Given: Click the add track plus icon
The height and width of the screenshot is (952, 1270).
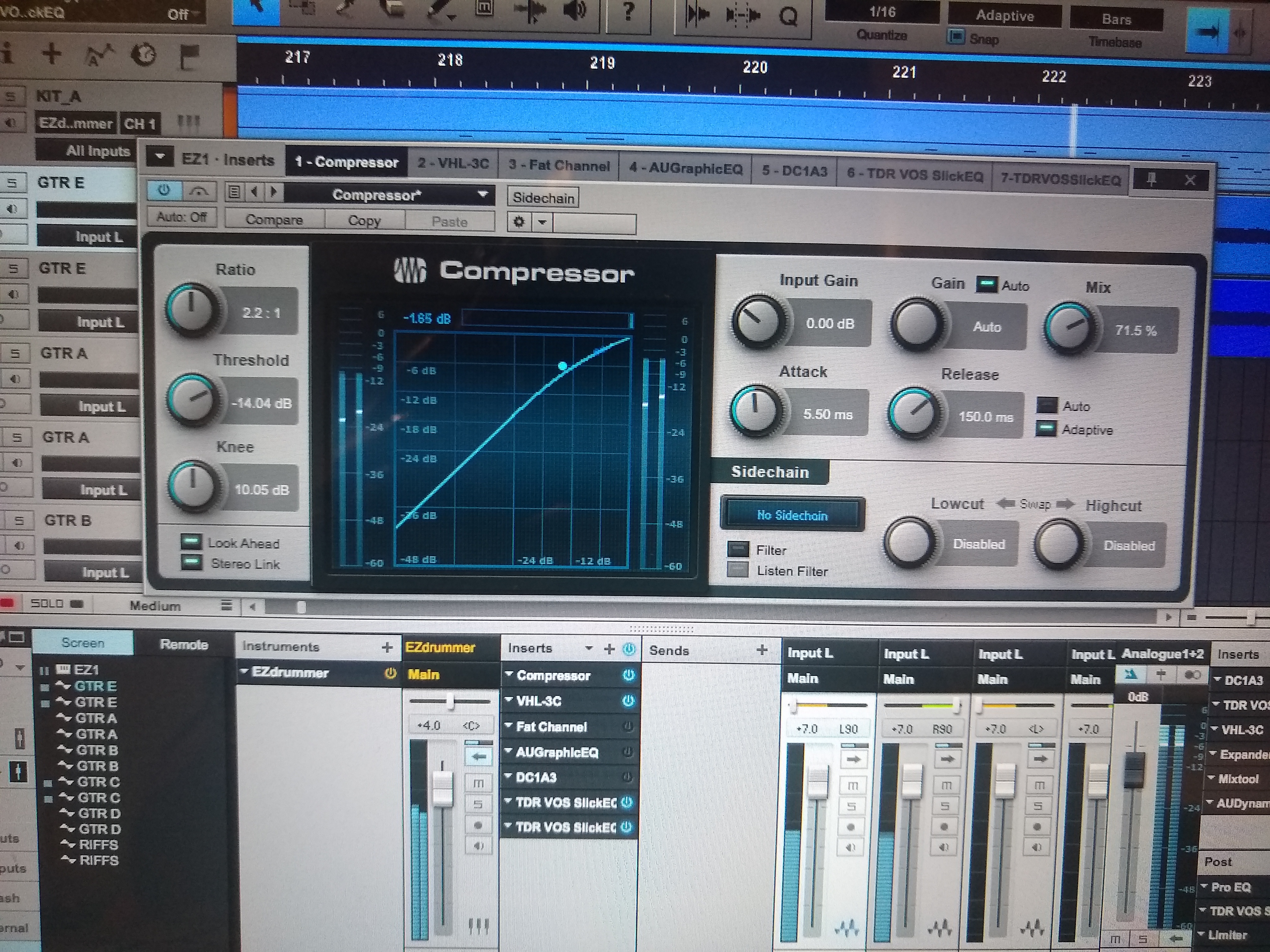Looking at the screenshot, I should (52, 54).
